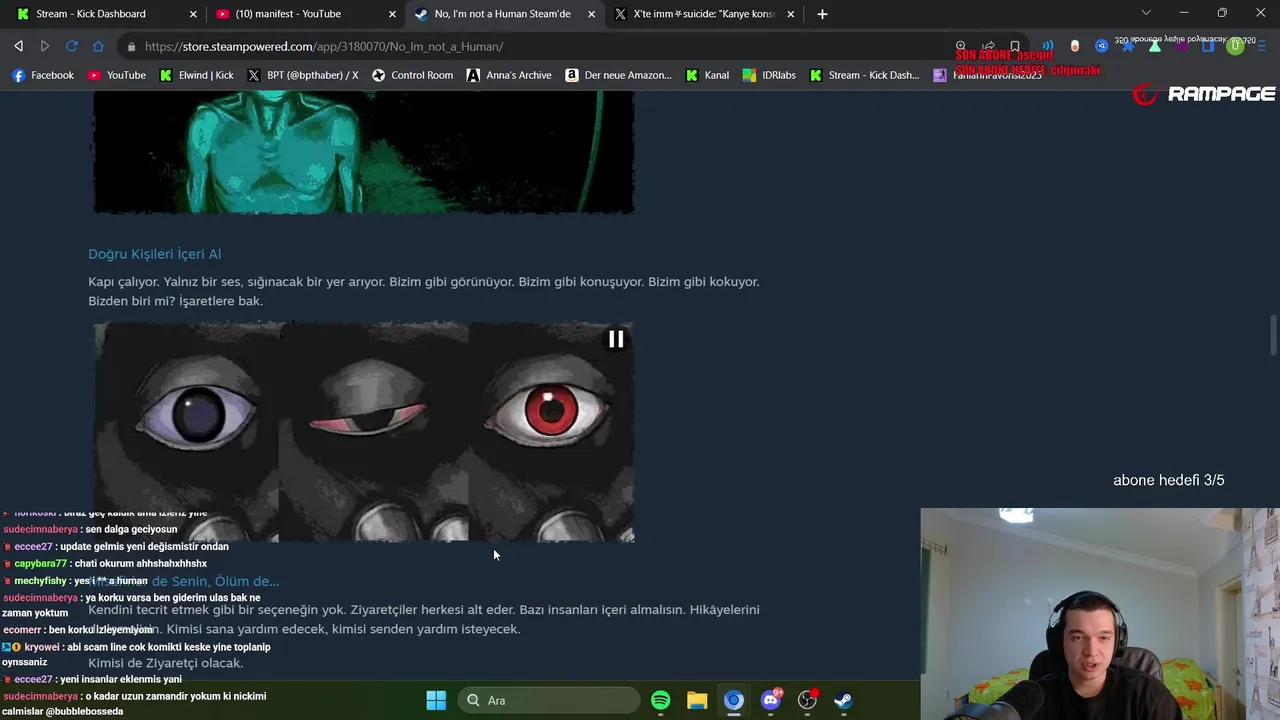Close the Stream - Kick Dashboard tab
Image resolution: width=1280 pixels, height=720 pixels.
(193, 14)
